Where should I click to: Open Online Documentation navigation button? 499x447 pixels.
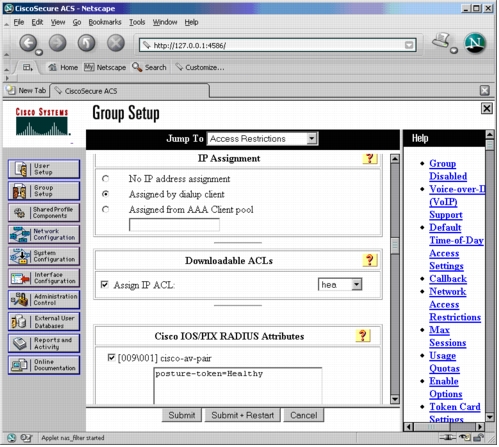(x=44, y=365)
